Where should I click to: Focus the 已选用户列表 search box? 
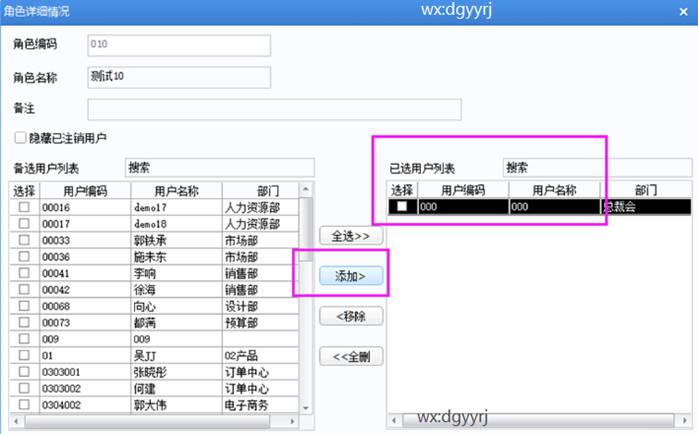tap(596, 167)
